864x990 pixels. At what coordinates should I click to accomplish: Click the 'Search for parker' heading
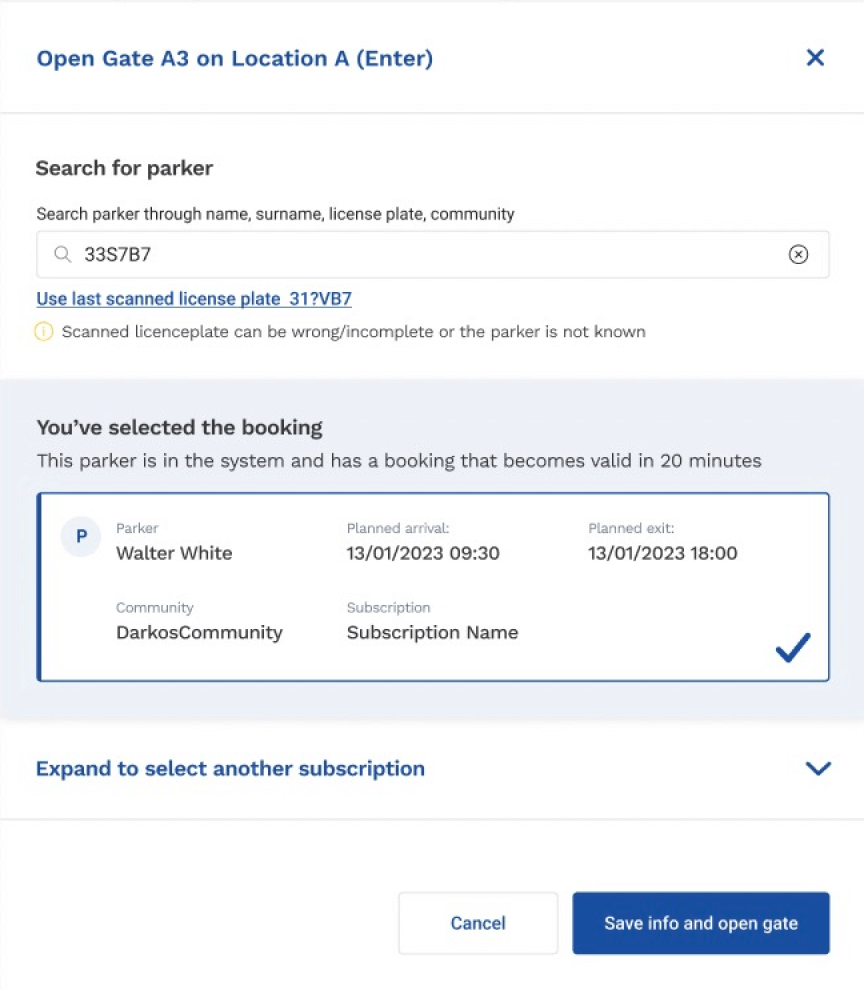pos(124,168)
